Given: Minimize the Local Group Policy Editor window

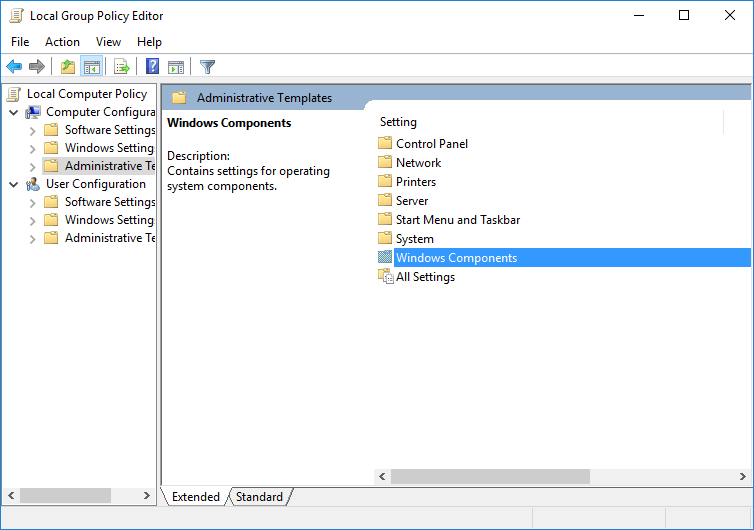Looking at the screenshot, I should [x=639, y=15].
